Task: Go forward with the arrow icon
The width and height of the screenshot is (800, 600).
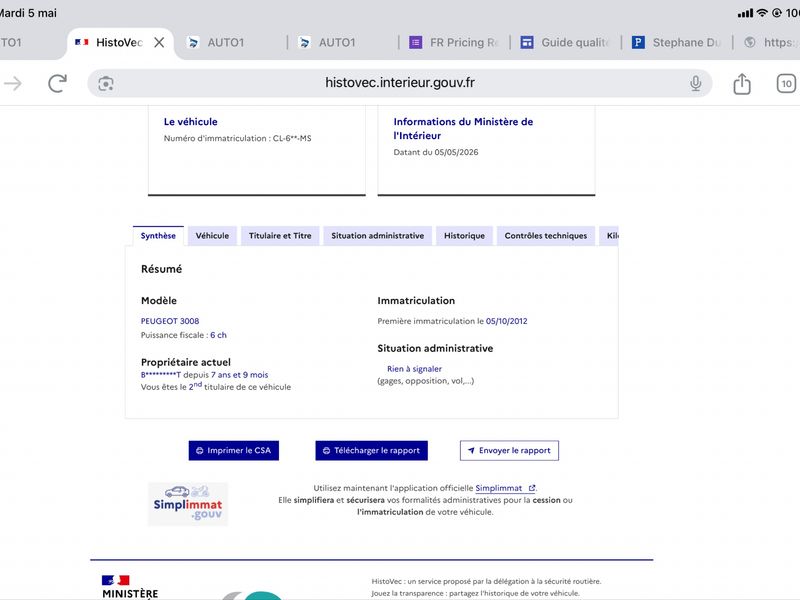Action: pyautogui.click(x=13, y=83)
